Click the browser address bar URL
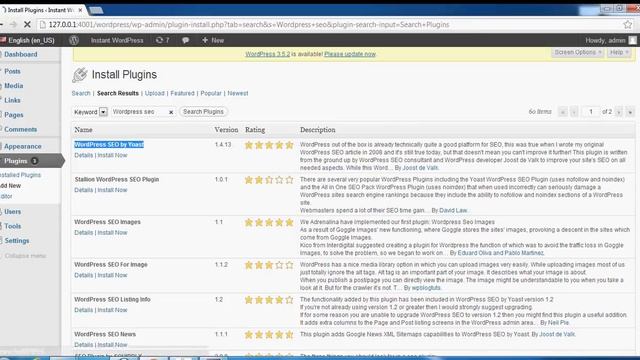The height and width of the screenshot is (360, 640). pos(249,24)
